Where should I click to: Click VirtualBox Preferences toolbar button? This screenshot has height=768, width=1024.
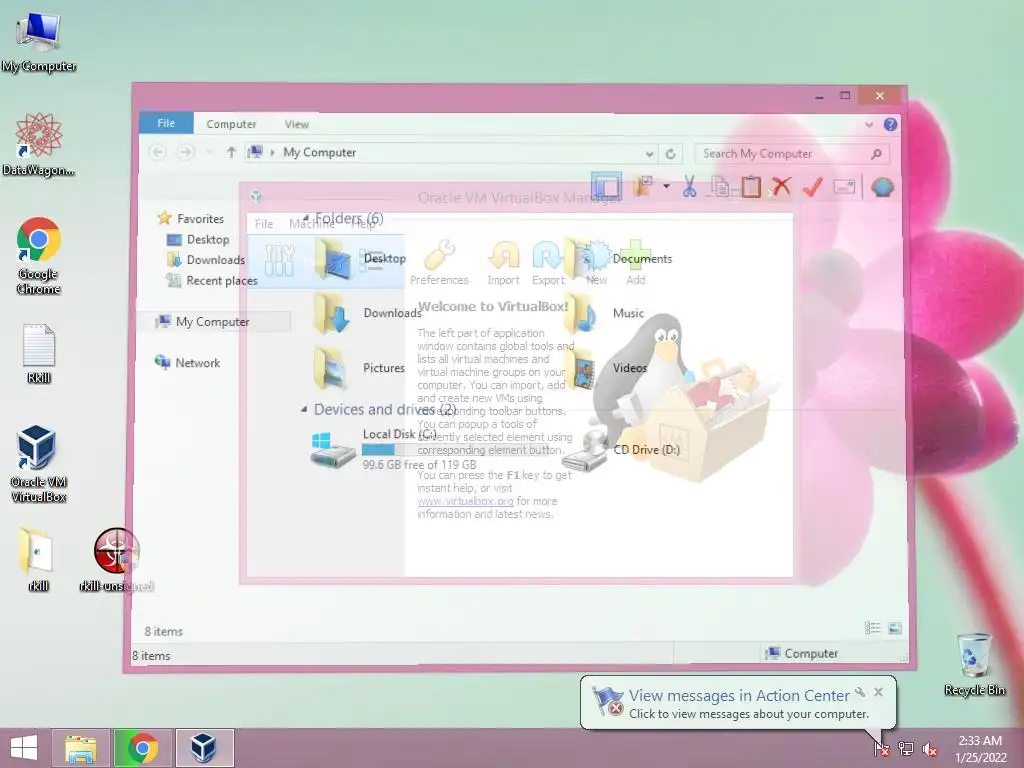(x=440, y=263)
